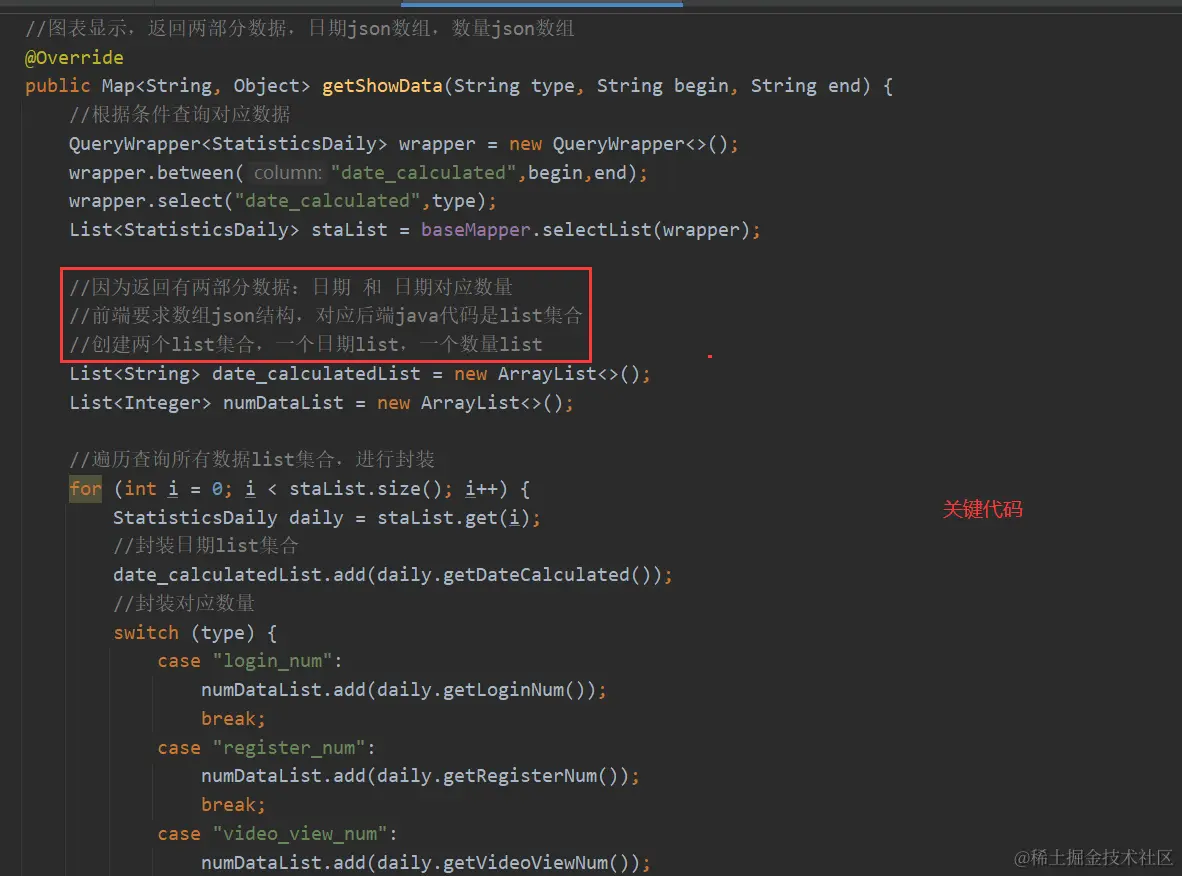Click 'Map<String, Object>' return type
The height and width of the screenshot is (876, 1182).
pos(206,86)
